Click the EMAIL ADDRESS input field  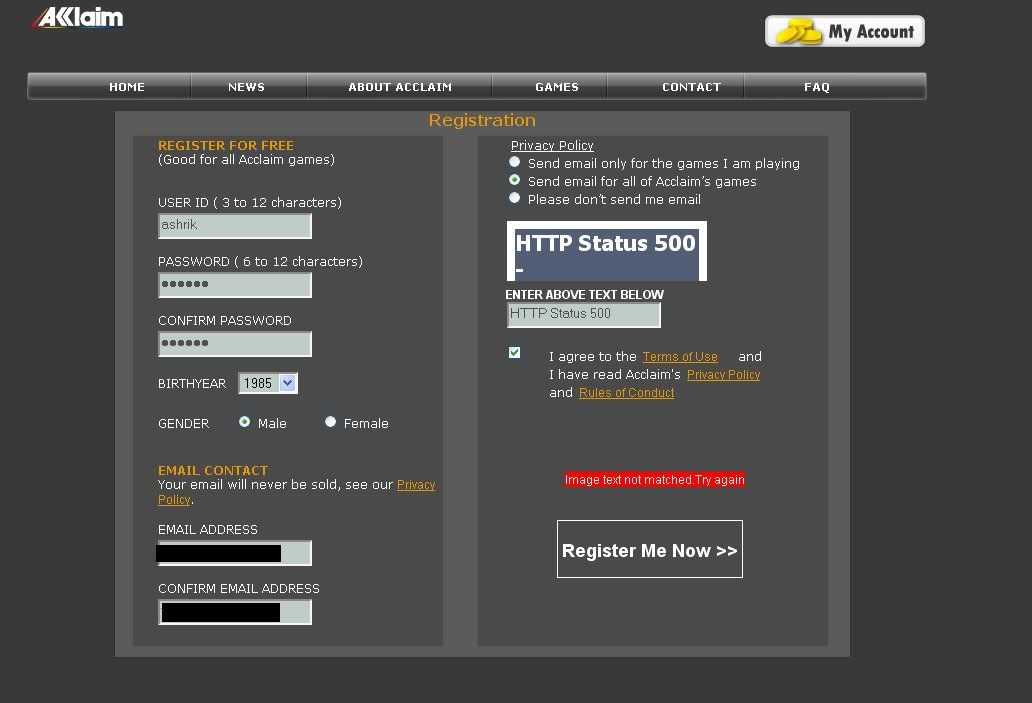coord(235,553)
